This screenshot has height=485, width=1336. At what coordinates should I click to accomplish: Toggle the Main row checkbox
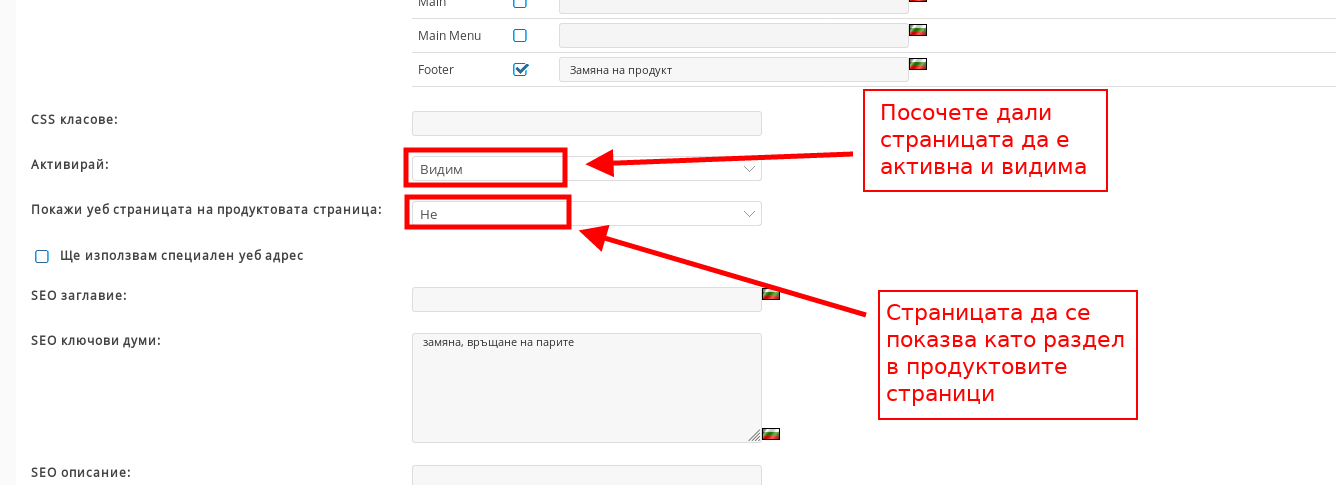[520, 4]
